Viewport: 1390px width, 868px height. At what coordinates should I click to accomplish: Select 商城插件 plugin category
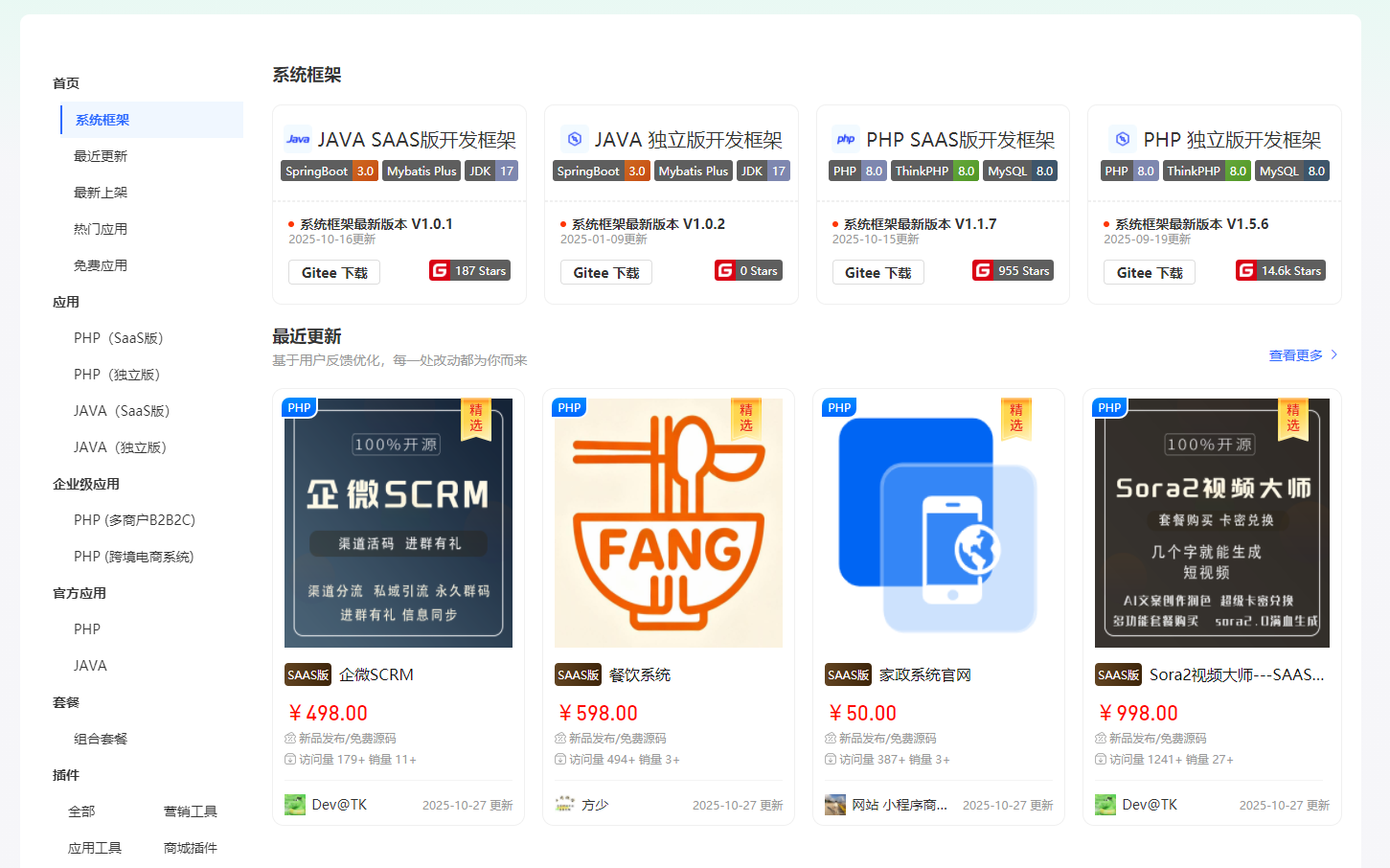click(191, 848)
